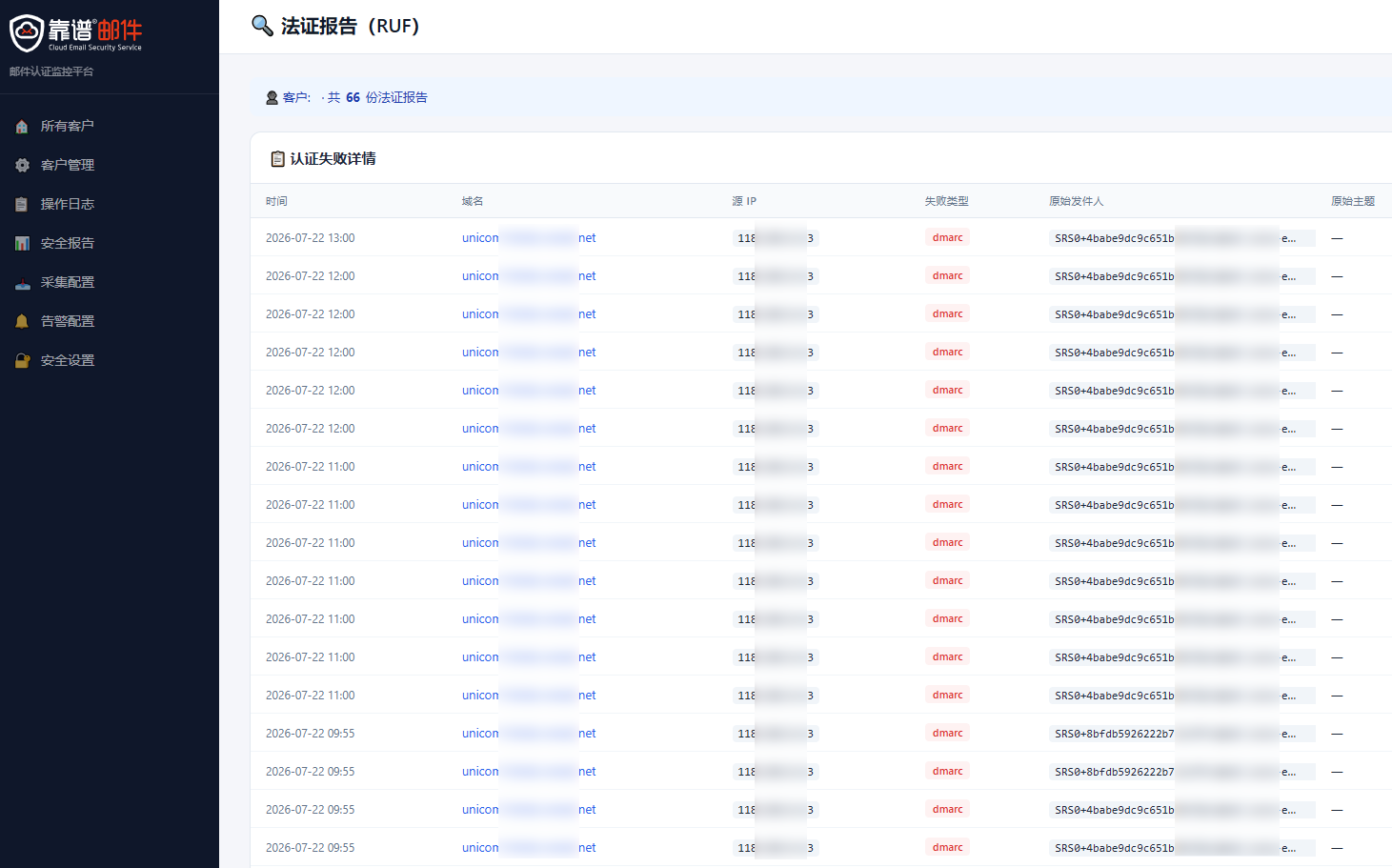The image size is (1392, 868).
Task: Click the 安全报告 chart icon
Action: pos(22,244)
